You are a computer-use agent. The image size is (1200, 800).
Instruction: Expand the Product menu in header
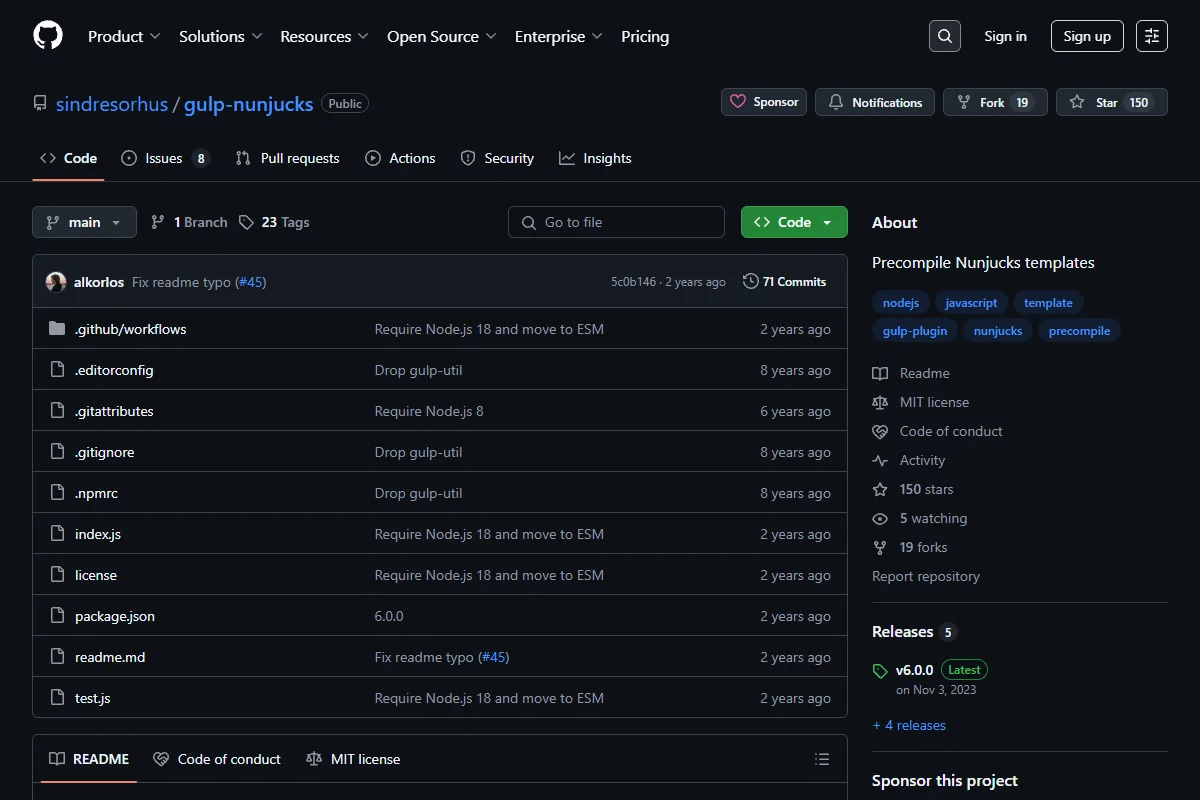click(x=124, y=36)
